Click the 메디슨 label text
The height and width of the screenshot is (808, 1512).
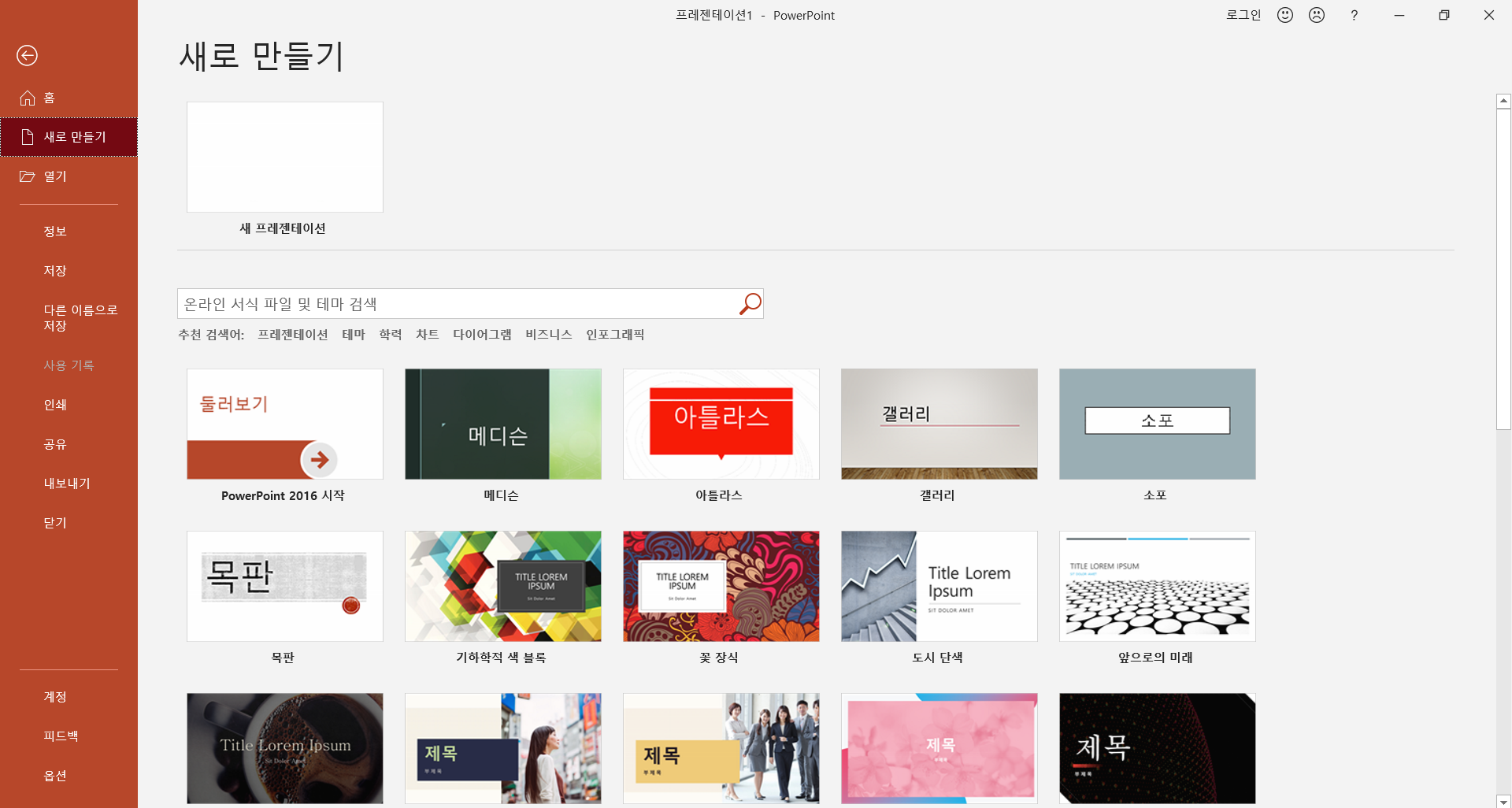[x=501, y=495]
